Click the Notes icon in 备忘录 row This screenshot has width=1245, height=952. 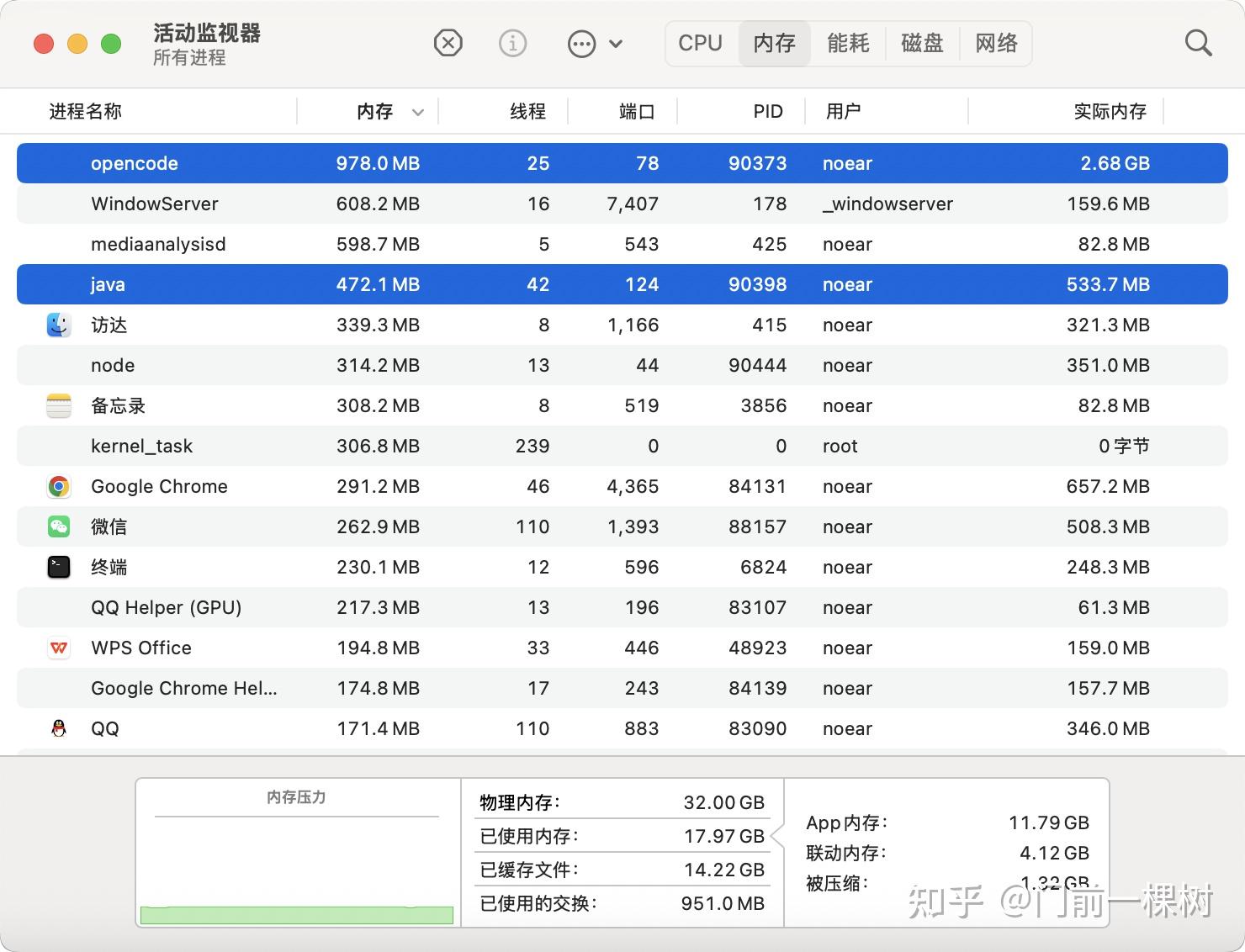pos(59,405)
